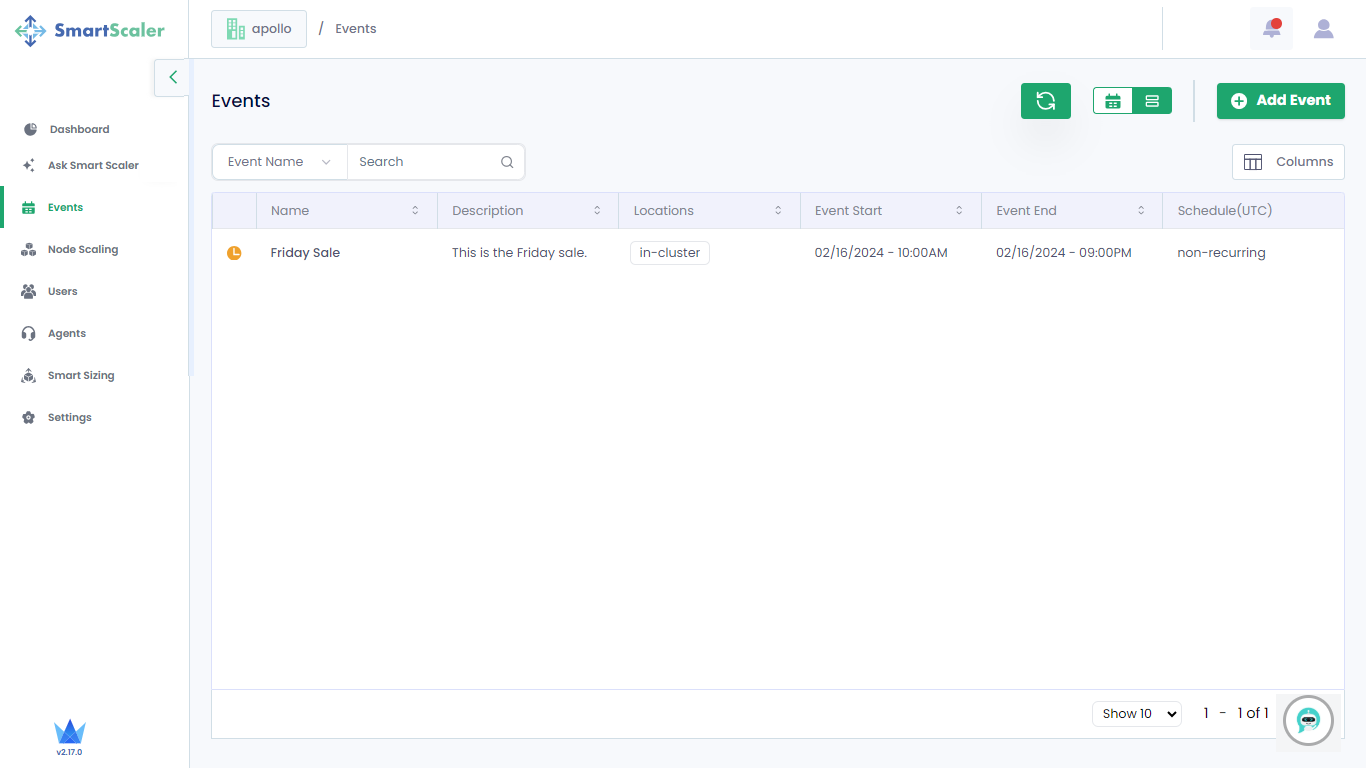The image size is (1366, 768).
Task: Switch to calendar view toggle
Action: pyautogui.click(x=1113, y=101)
